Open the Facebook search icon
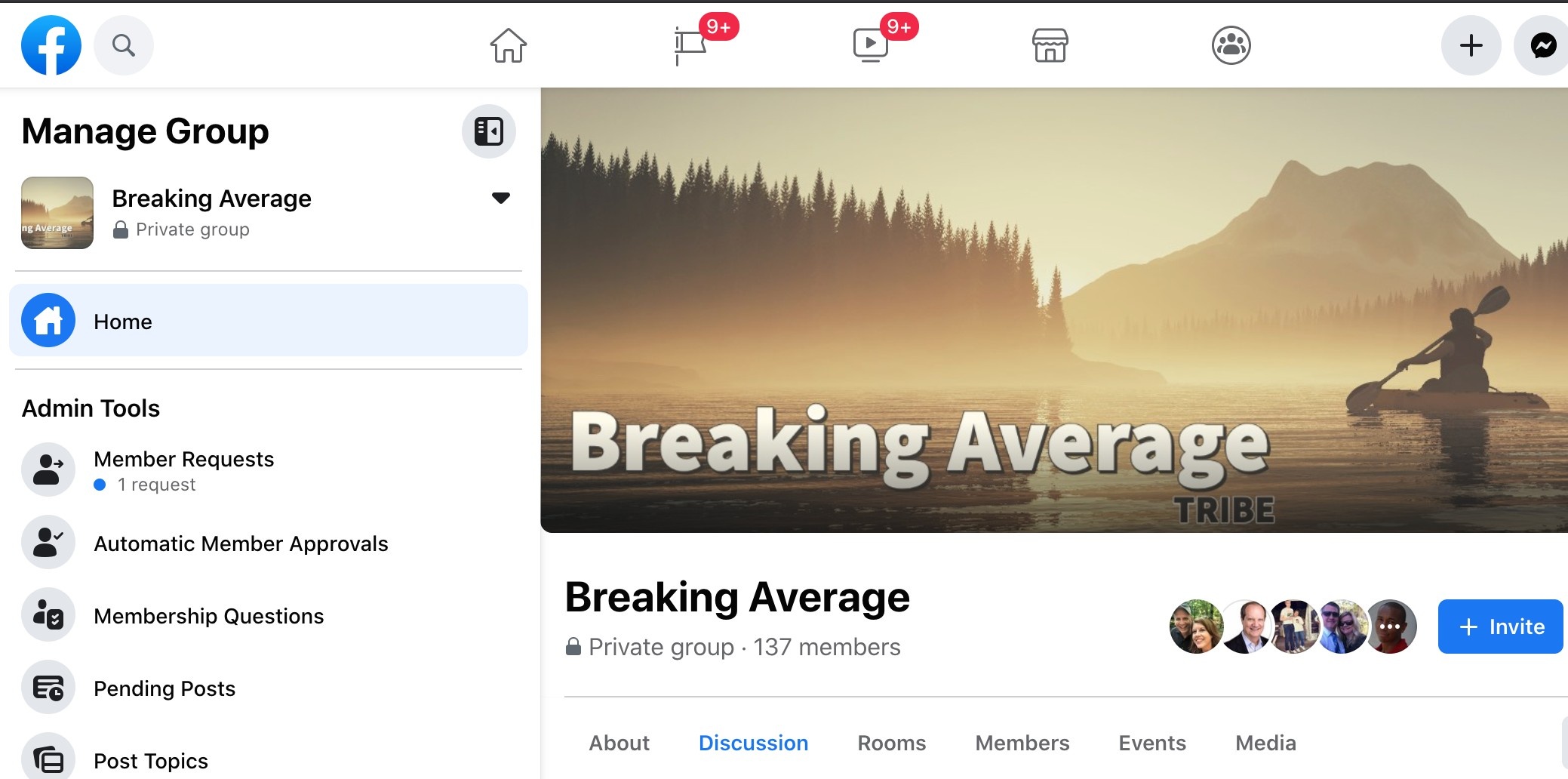Viewport: 1568px width, 779px height. [x=124, y=45]
